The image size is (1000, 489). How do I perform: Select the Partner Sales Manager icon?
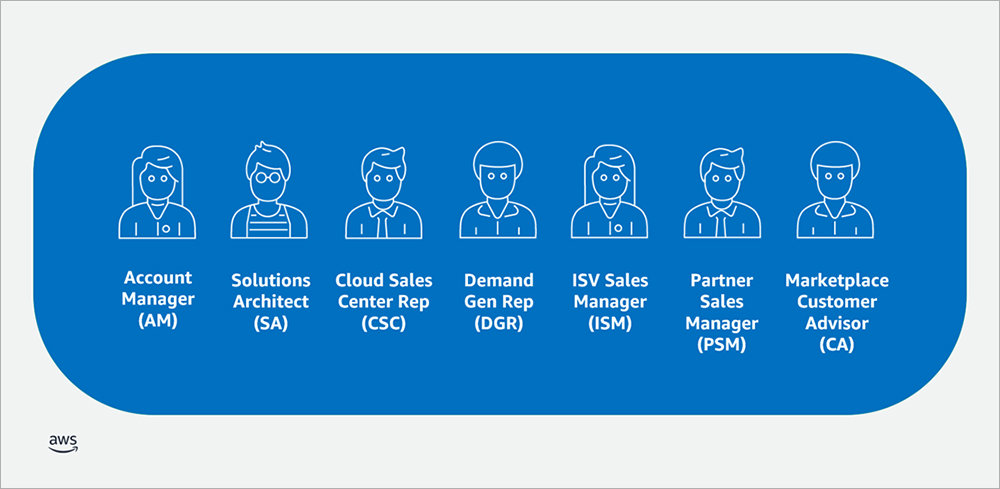tap(723, 193)
